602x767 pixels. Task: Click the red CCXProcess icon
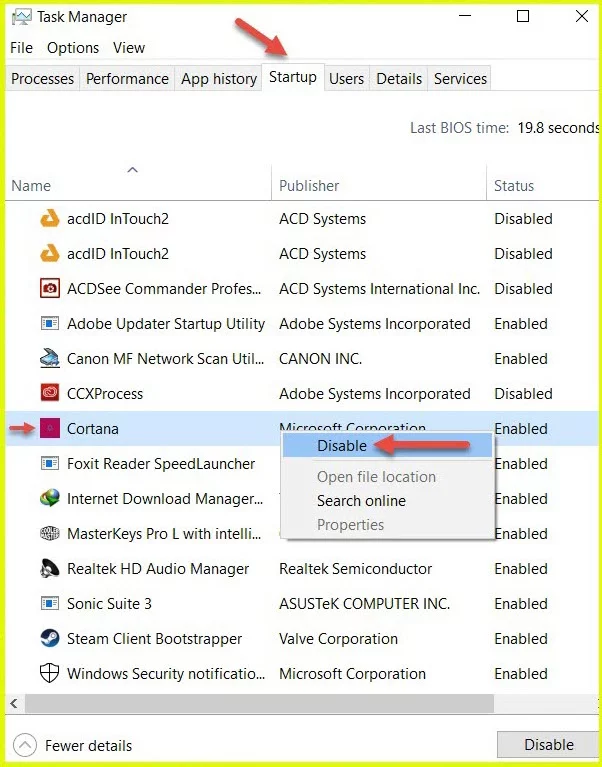[x=49, y=393]
